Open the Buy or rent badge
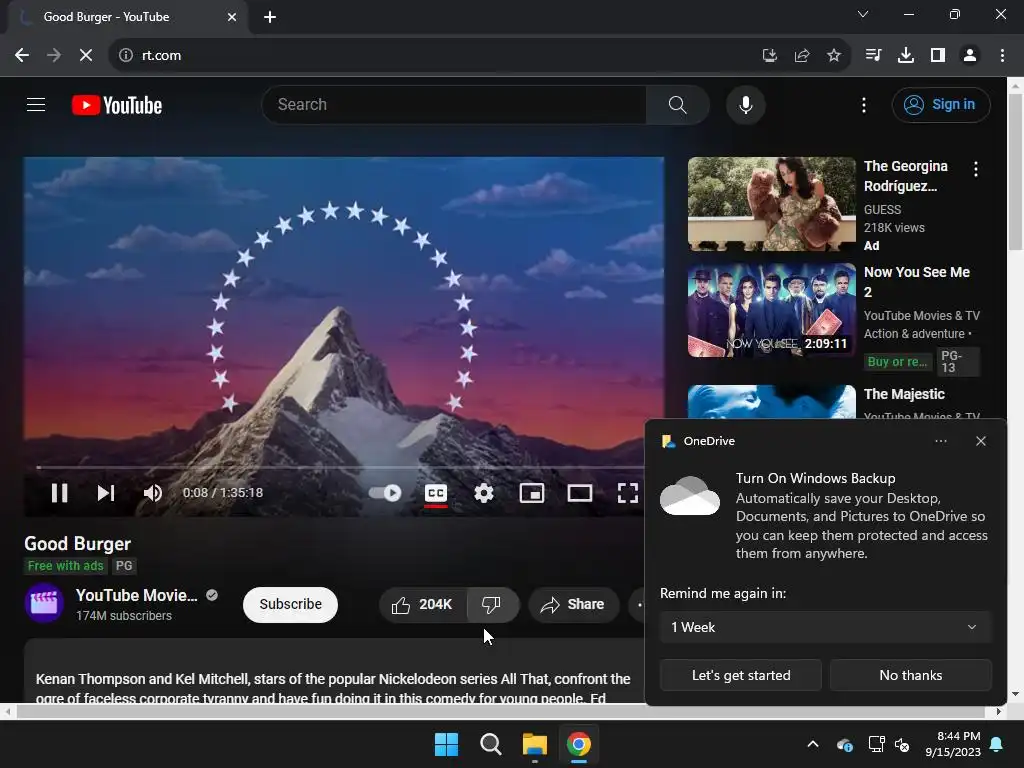 tap(897, 362)
